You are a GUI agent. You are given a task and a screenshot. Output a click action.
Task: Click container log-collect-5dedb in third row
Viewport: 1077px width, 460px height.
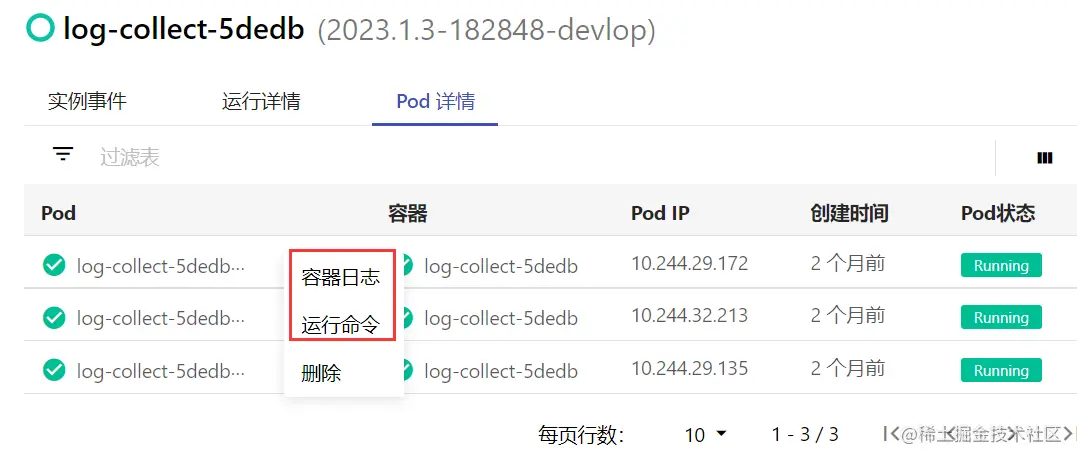[x=501, y=371]
